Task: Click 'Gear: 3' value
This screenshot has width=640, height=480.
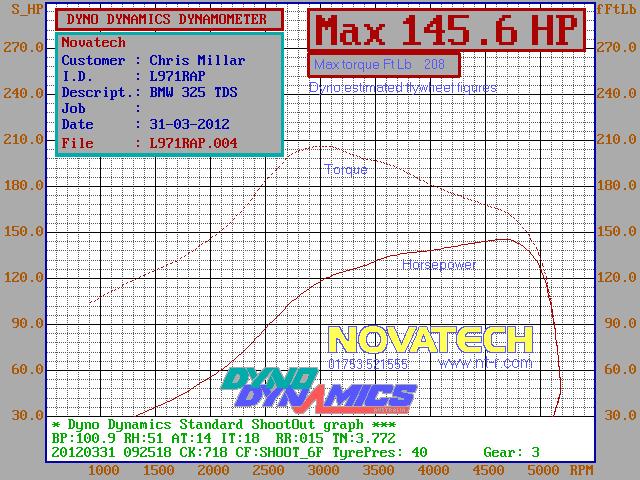Action: [511, 453]
